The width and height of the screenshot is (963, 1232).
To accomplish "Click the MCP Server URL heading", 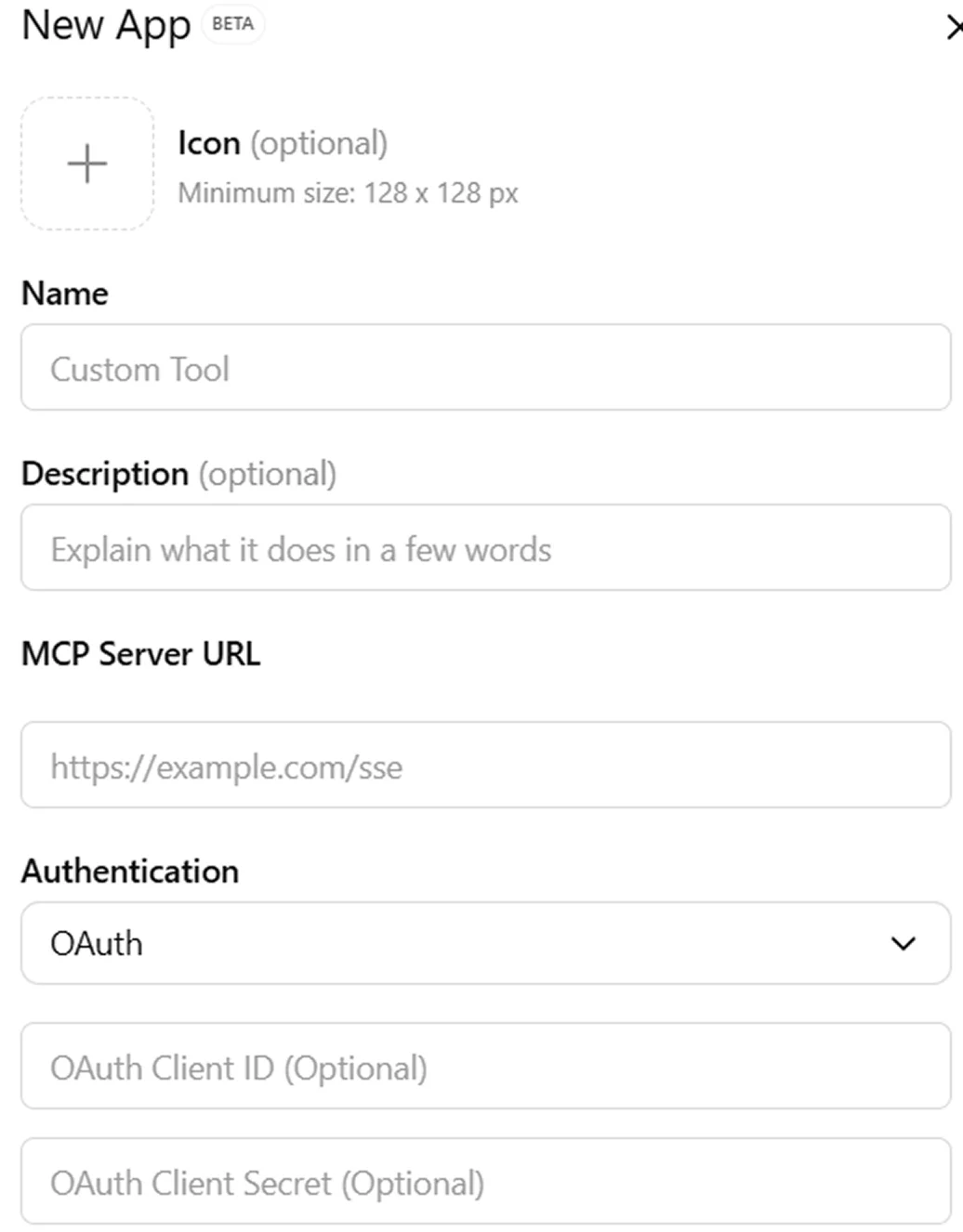I will pyautogui.click(x=141, y=653).
